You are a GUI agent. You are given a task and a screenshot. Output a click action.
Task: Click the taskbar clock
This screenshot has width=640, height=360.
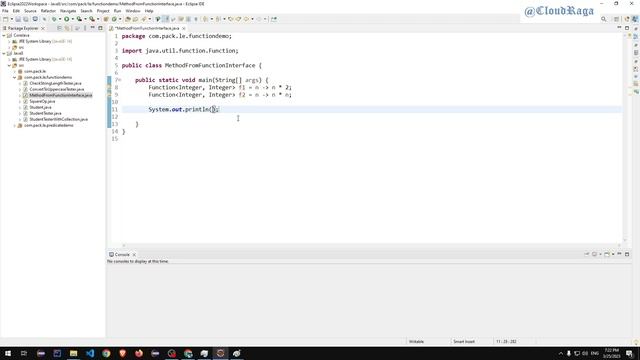coord(611,353)
